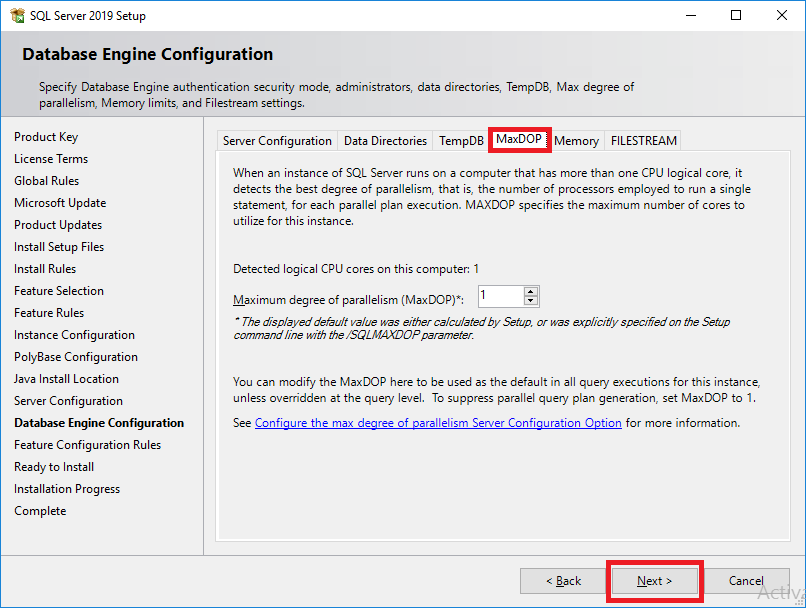Select the Installation Progress step

tap(67, 489)
